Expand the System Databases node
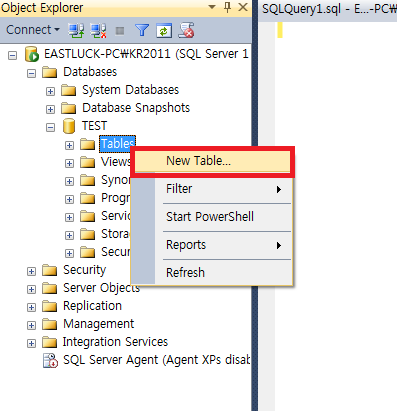The image size is (397, 411). click(50, 91)
